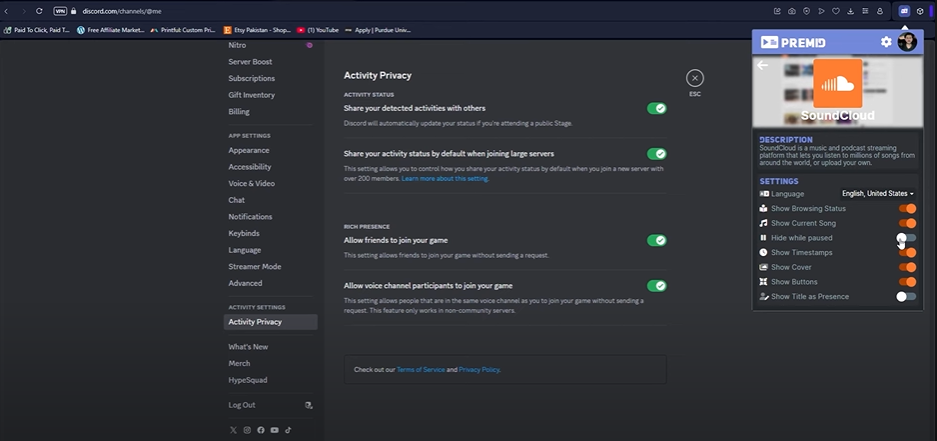Screen dimensions: 937x441
Task: Open Discord's YouTube social link icon
Action: point(274,430)
